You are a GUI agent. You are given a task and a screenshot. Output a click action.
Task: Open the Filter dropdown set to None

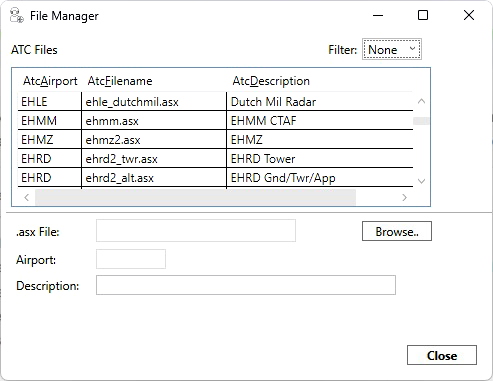click(x=392, y=49)
